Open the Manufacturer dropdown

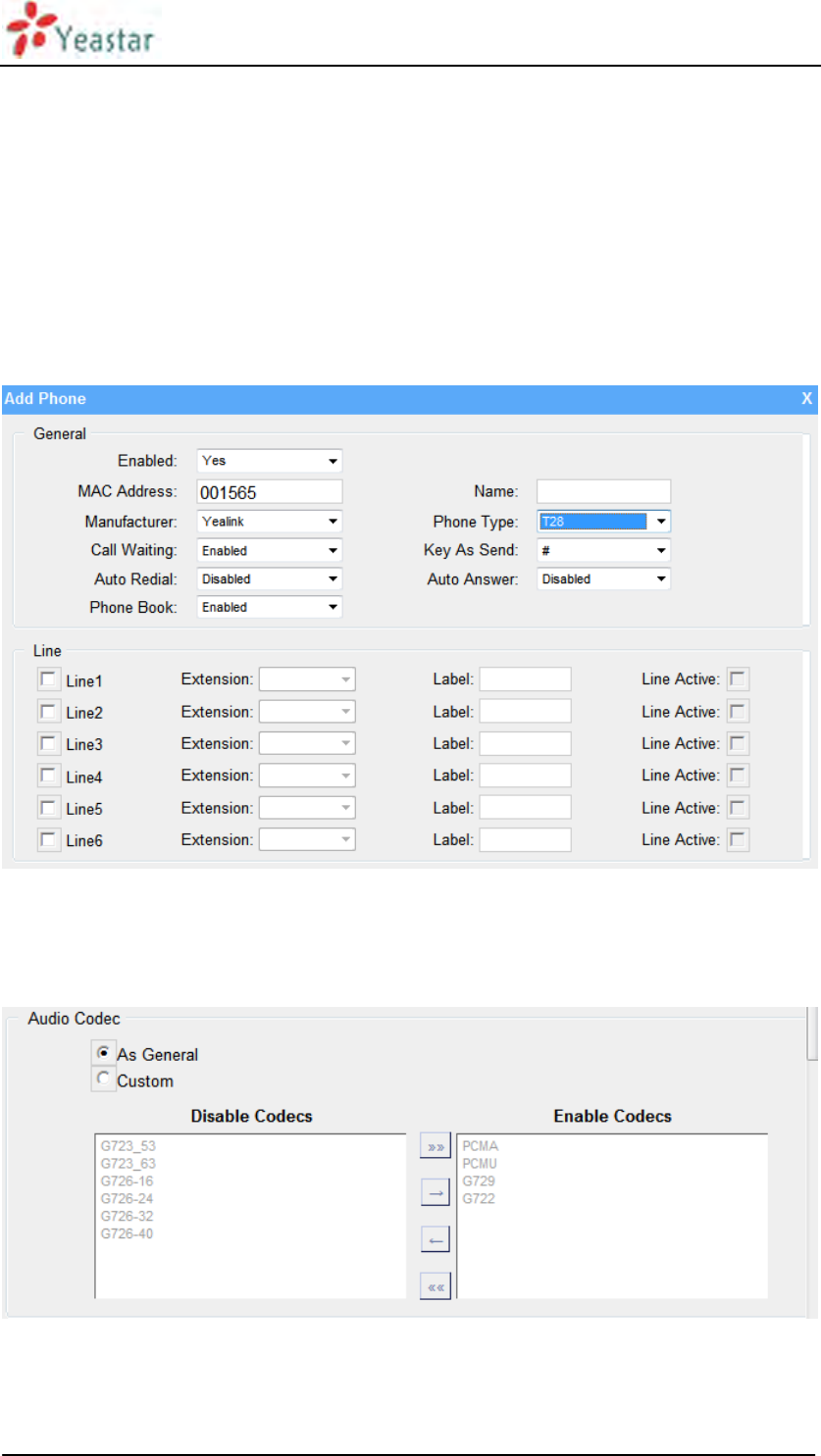[x=270, y=522]
